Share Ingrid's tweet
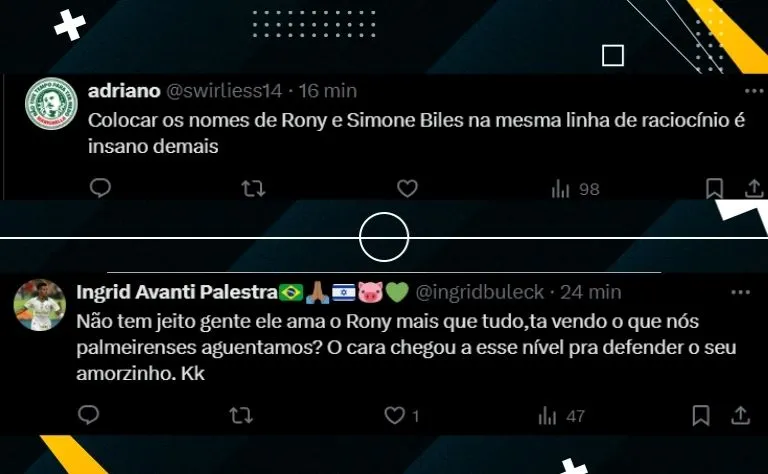Viewport: 768px width, 474px height. point(741,415)
